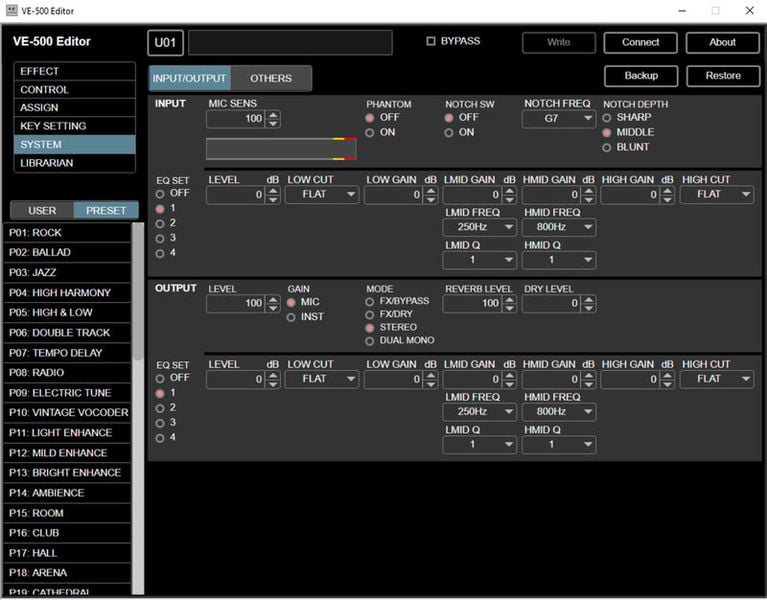Select the INPUT/OUTPUT tab

click(x=189, y=78)
